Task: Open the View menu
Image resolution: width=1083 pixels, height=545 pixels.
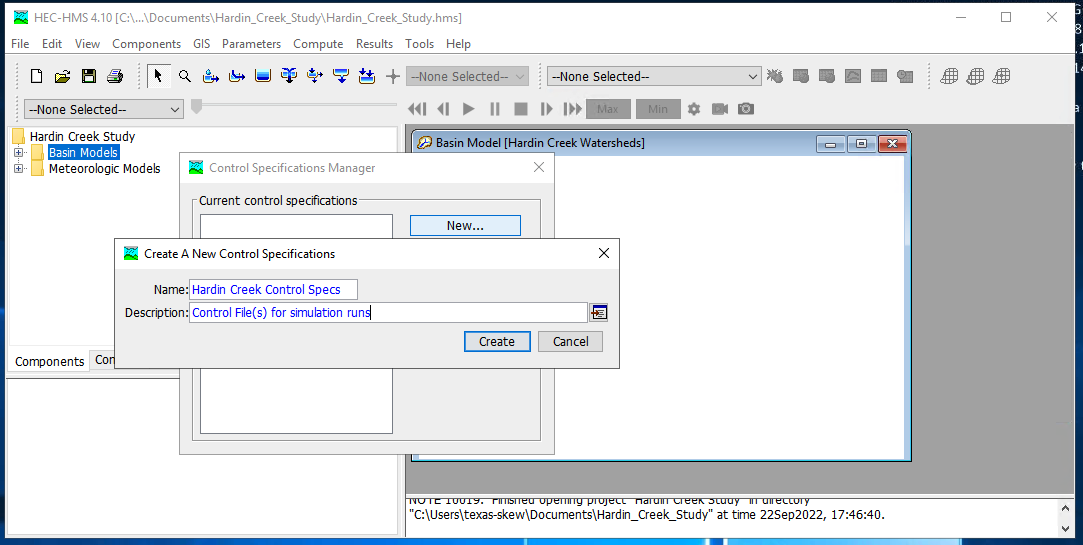Action: [87, 44]
